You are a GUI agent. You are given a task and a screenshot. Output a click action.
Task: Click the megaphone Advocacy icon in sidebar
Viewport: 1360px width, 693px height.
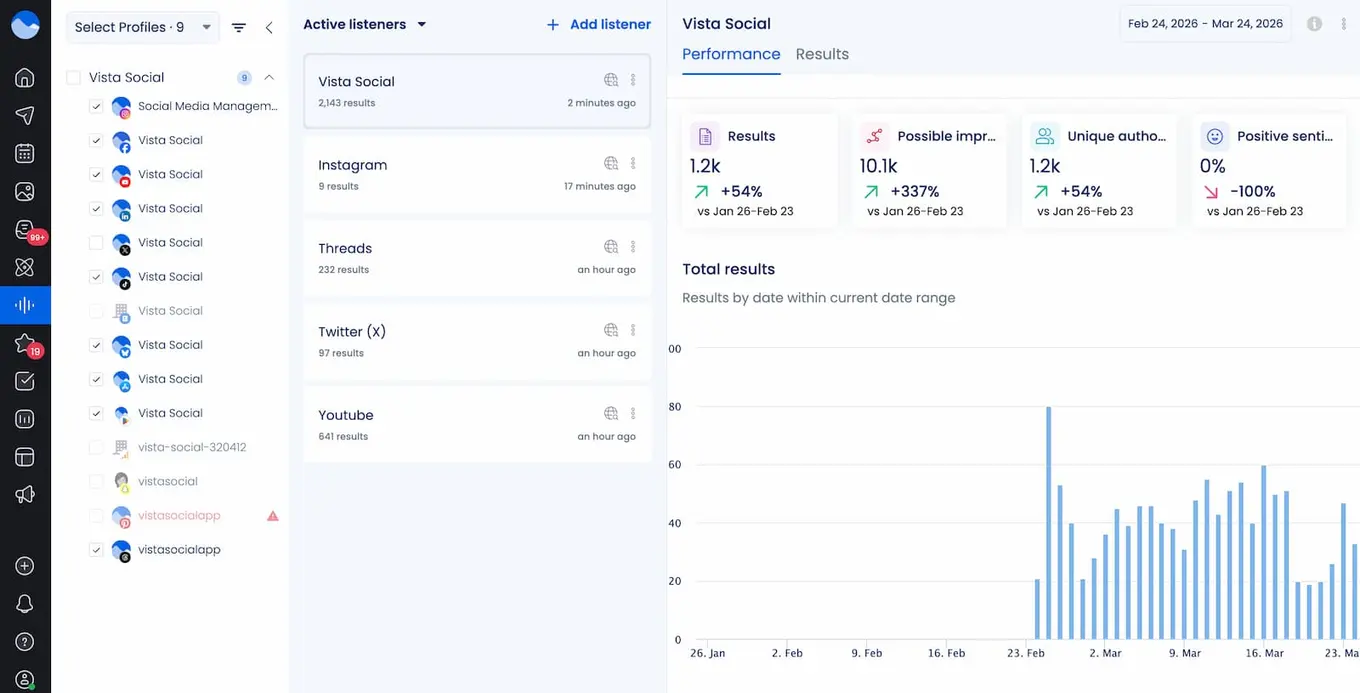tap(24, 494)
